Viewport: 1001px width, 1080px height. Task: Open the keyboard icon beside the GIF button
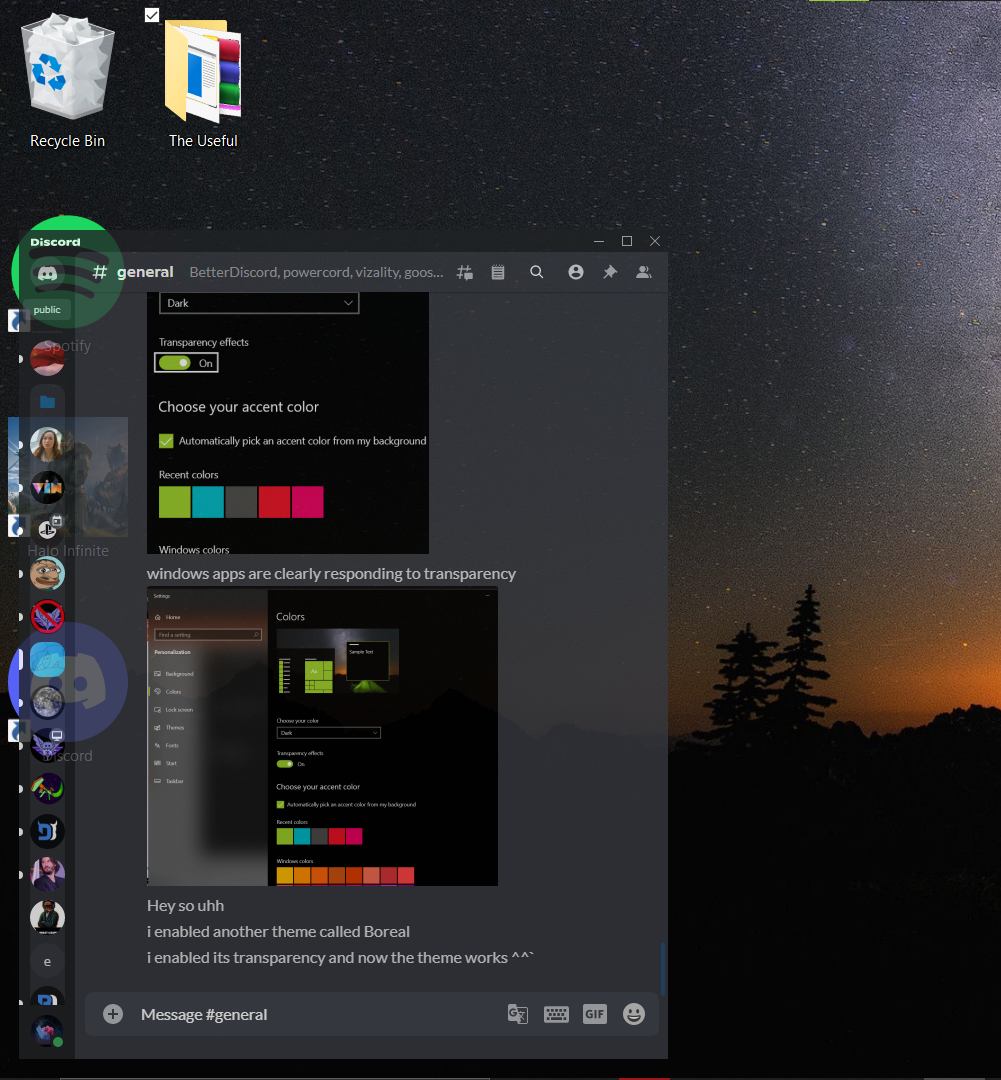556,1013
